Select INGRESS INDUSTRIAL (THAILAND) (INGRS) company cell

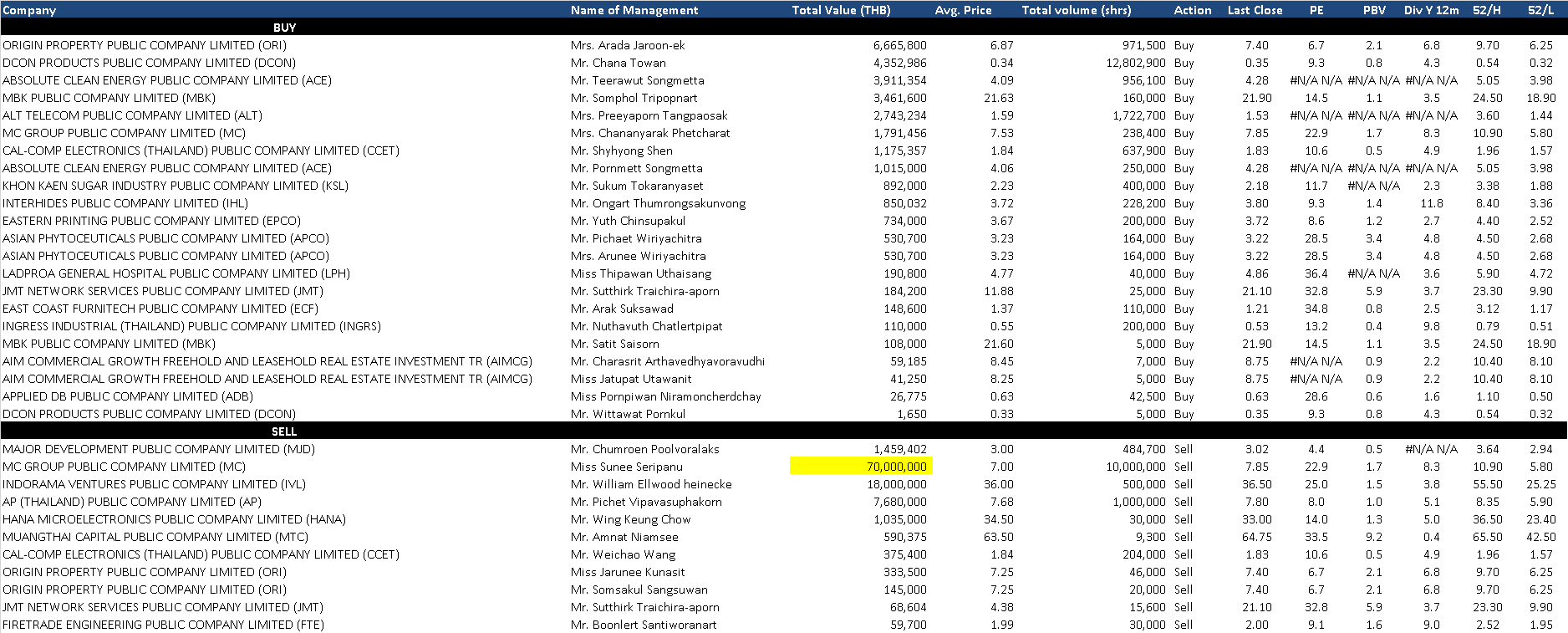point(191,326)
